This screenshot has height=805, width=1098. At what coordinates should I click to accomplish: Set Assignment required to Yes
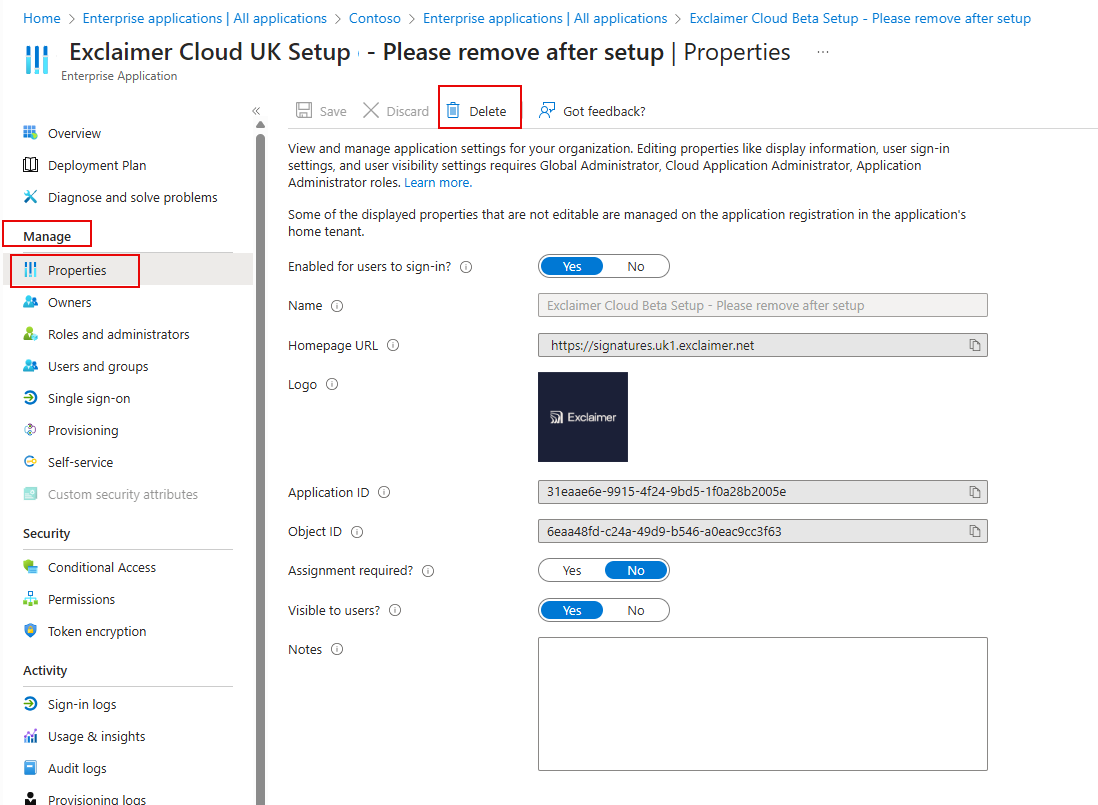(572, 571)
